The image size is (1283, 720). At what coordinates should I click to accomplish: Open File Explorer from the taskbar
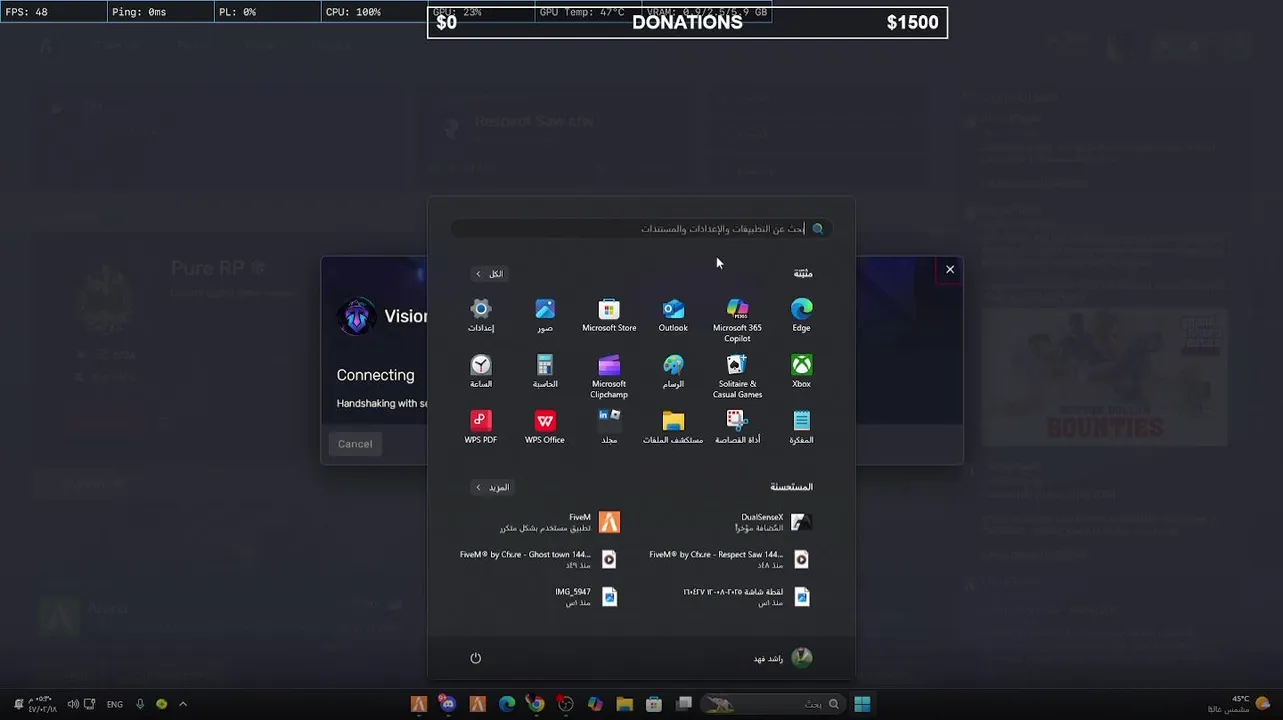coord(624,704)
